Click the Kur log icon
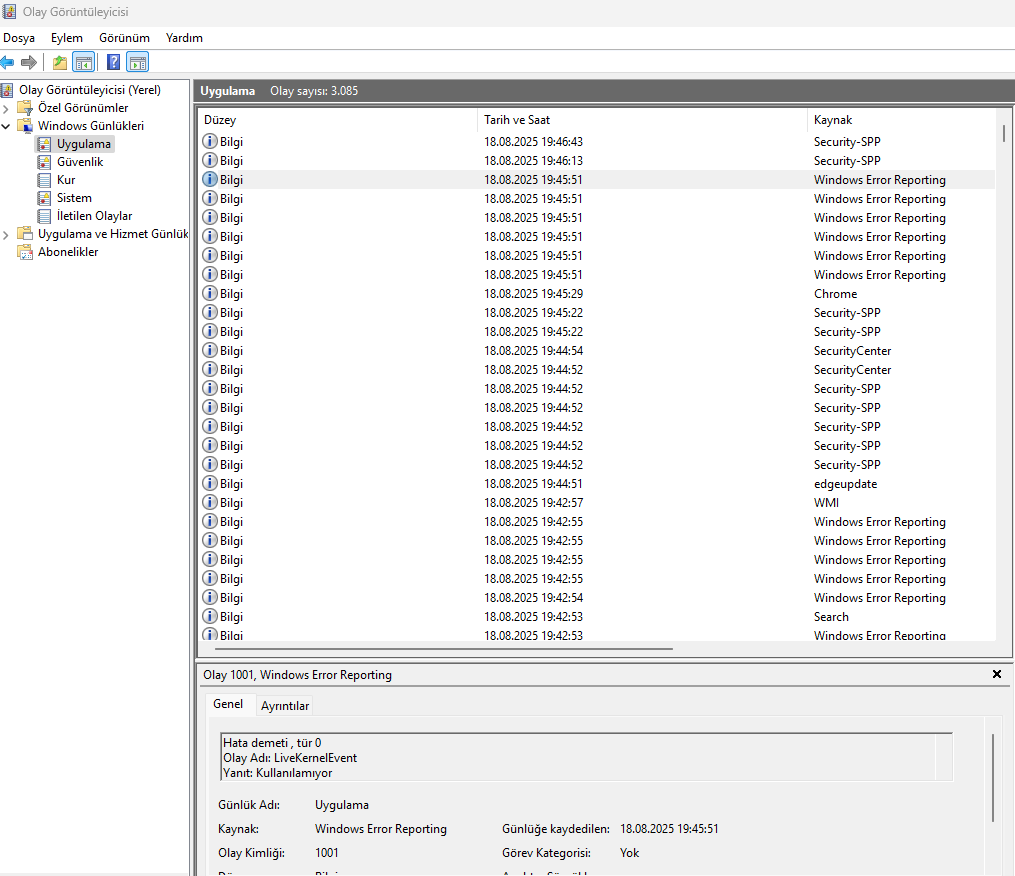This screenshot has height=876, width=1015. 44,180
